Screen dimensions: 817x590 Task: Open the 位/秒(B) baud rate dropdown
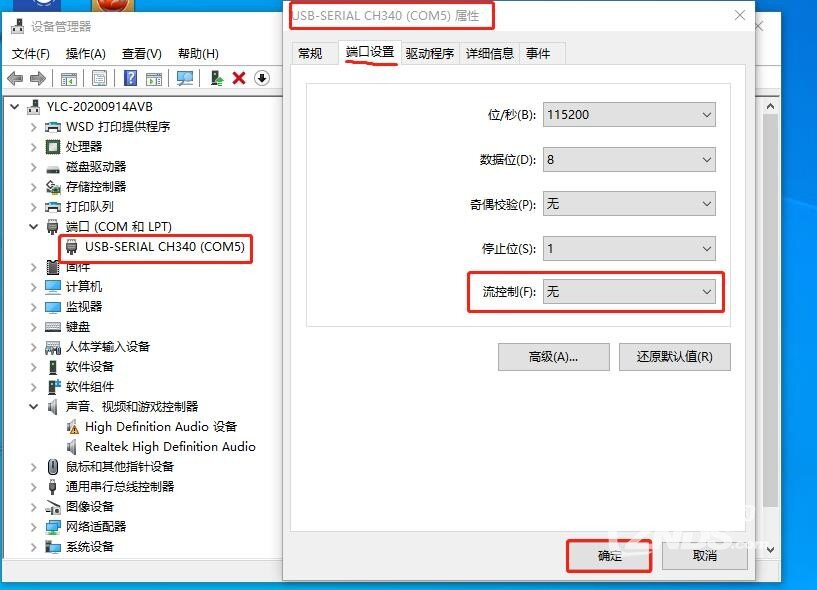[629, 115]
